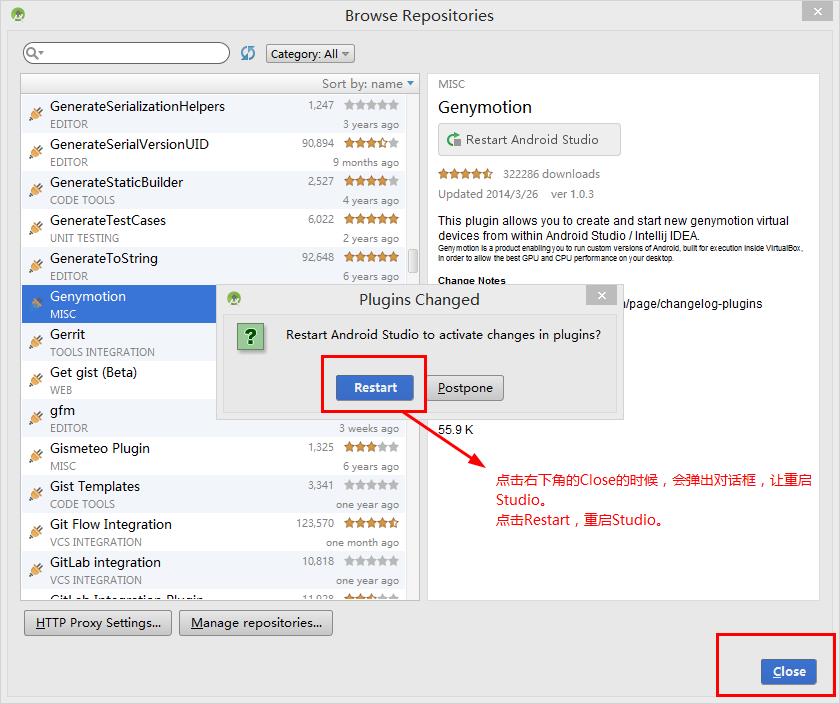Select the GenerateSerialVersionUID plugin
840x704 pixels.
click(214, 152)
